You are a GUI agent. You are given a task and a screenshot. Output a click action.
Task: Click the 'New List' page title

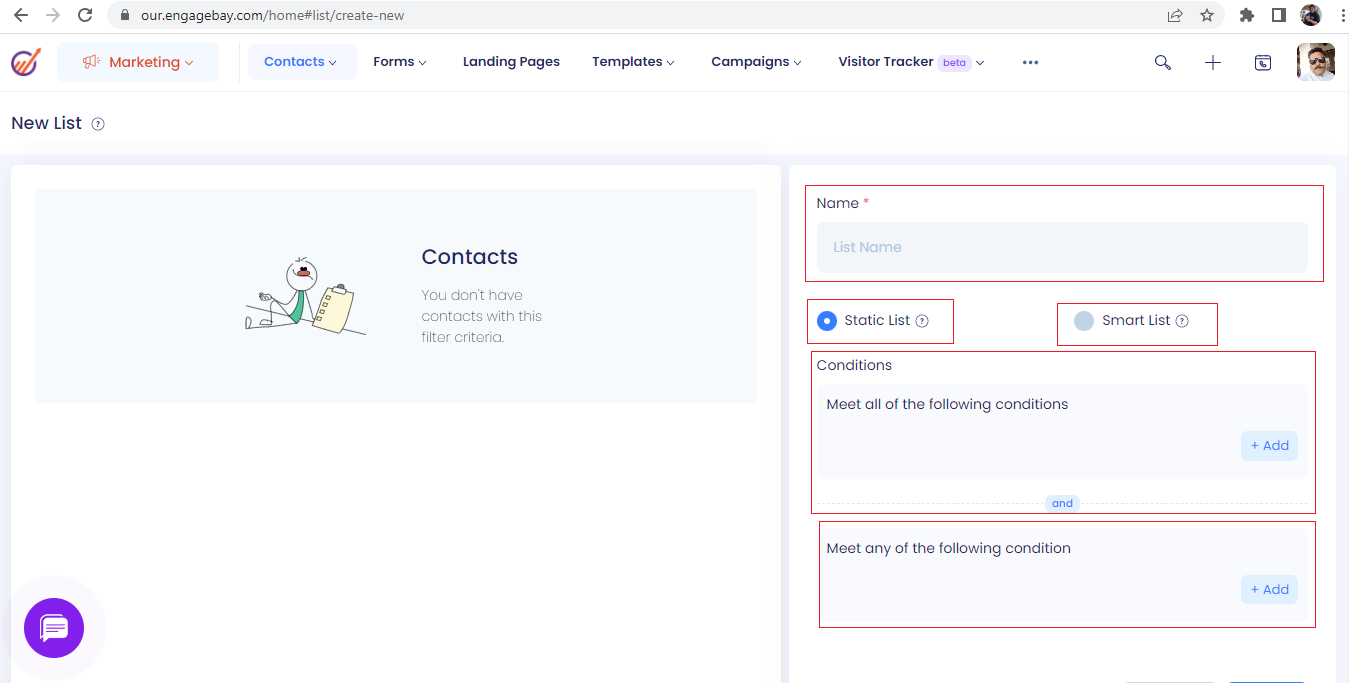[46, 123]
